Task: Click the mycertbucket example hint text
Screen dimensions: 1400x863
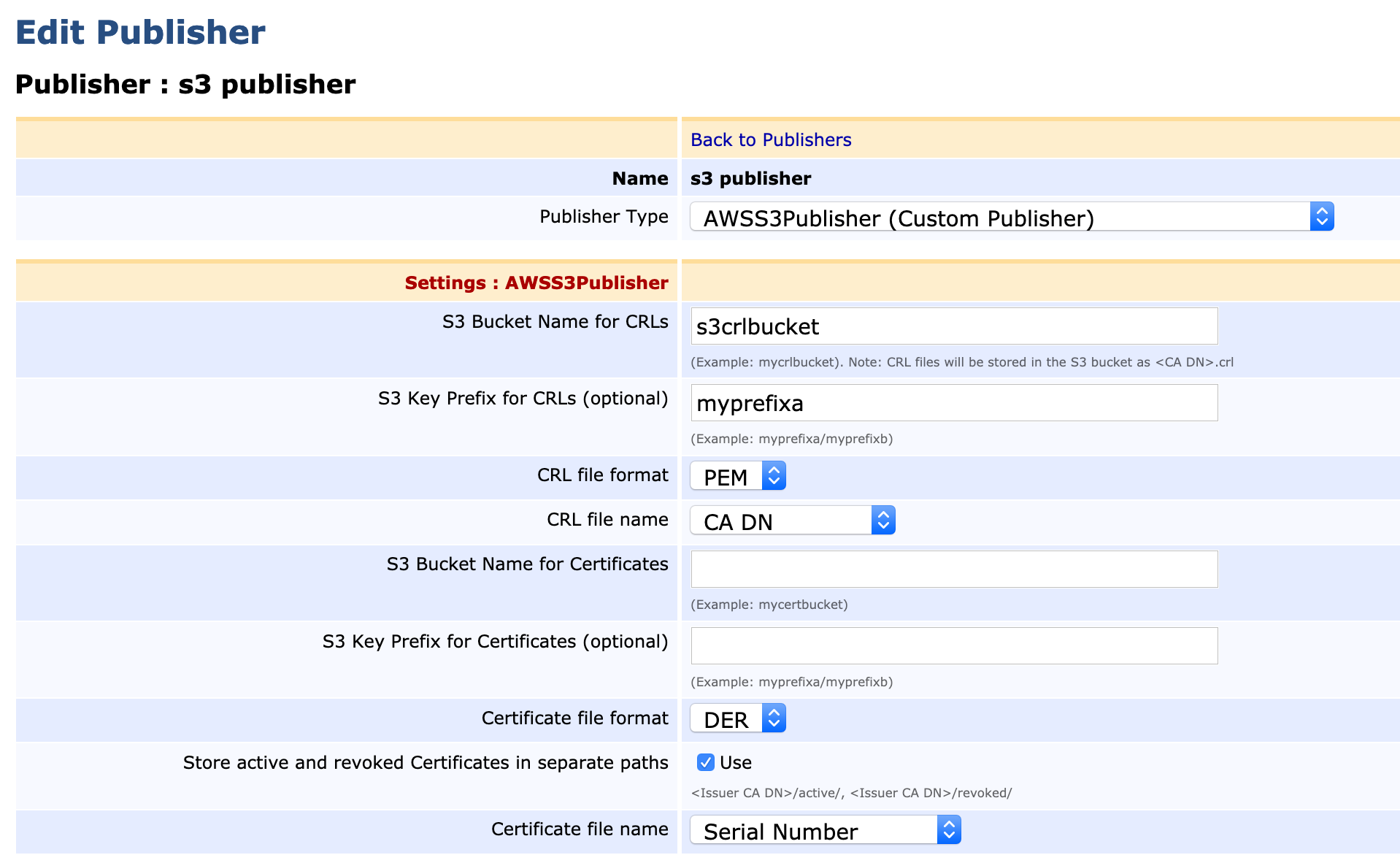Action: pyautogui.click(x=769, y=605)
